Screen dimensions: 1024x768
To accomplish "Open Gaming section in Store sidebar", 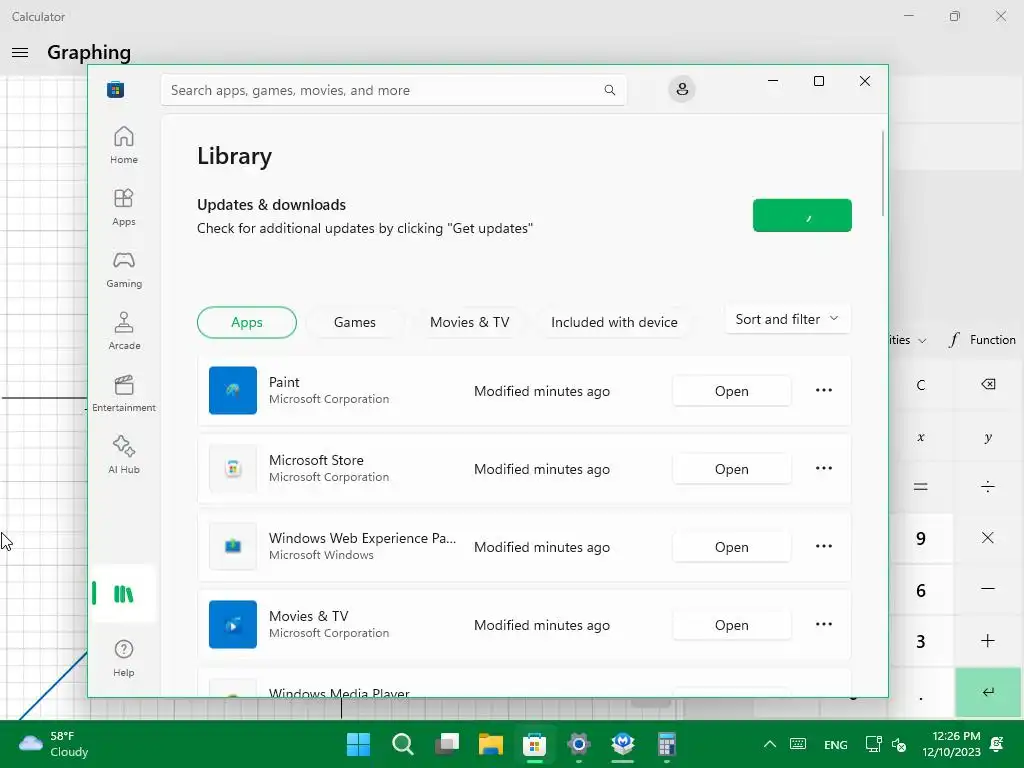I will coord(123,269).
